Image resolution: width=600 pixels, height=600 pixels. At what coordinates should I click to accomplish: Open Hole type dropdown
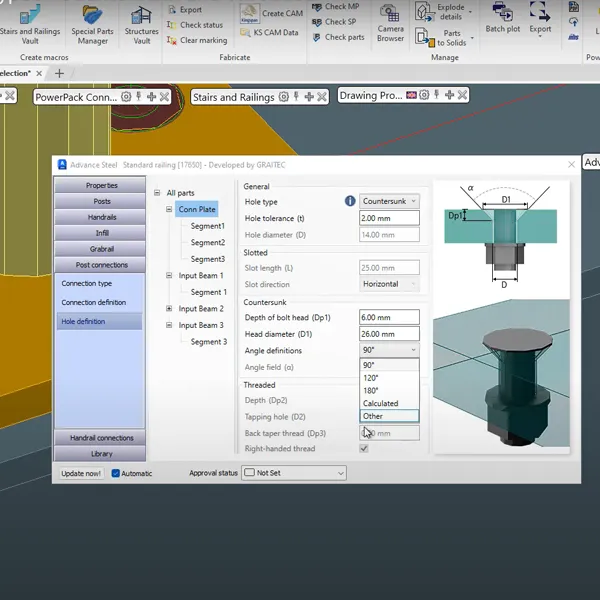389,201
